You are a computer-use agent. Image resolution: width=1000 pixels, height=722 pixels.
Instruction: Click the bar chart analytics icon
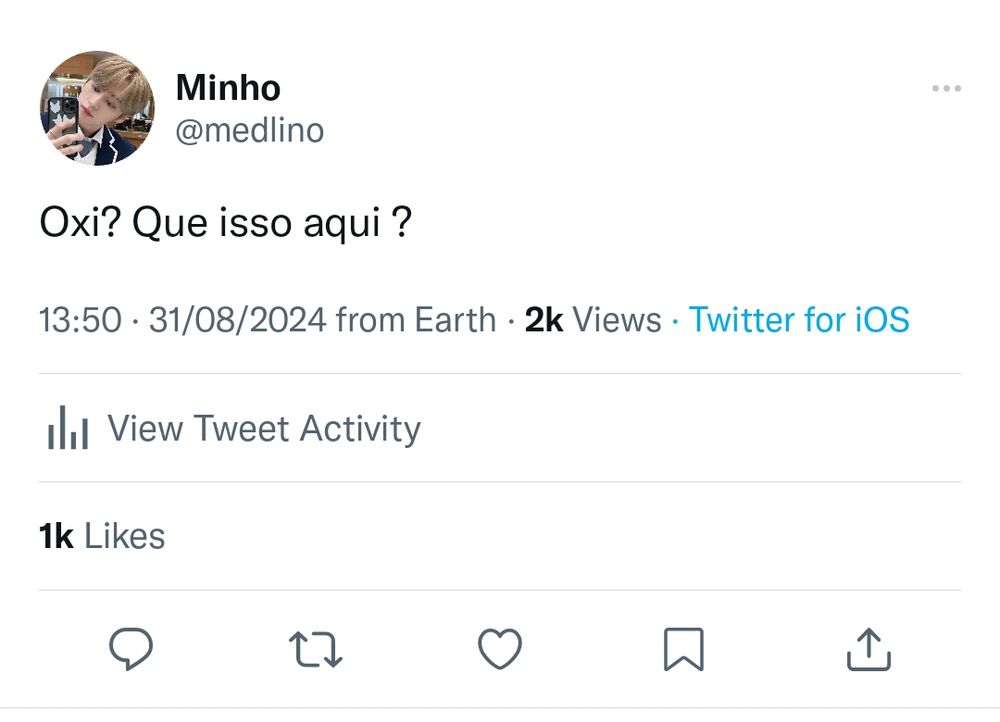[67, 429]
